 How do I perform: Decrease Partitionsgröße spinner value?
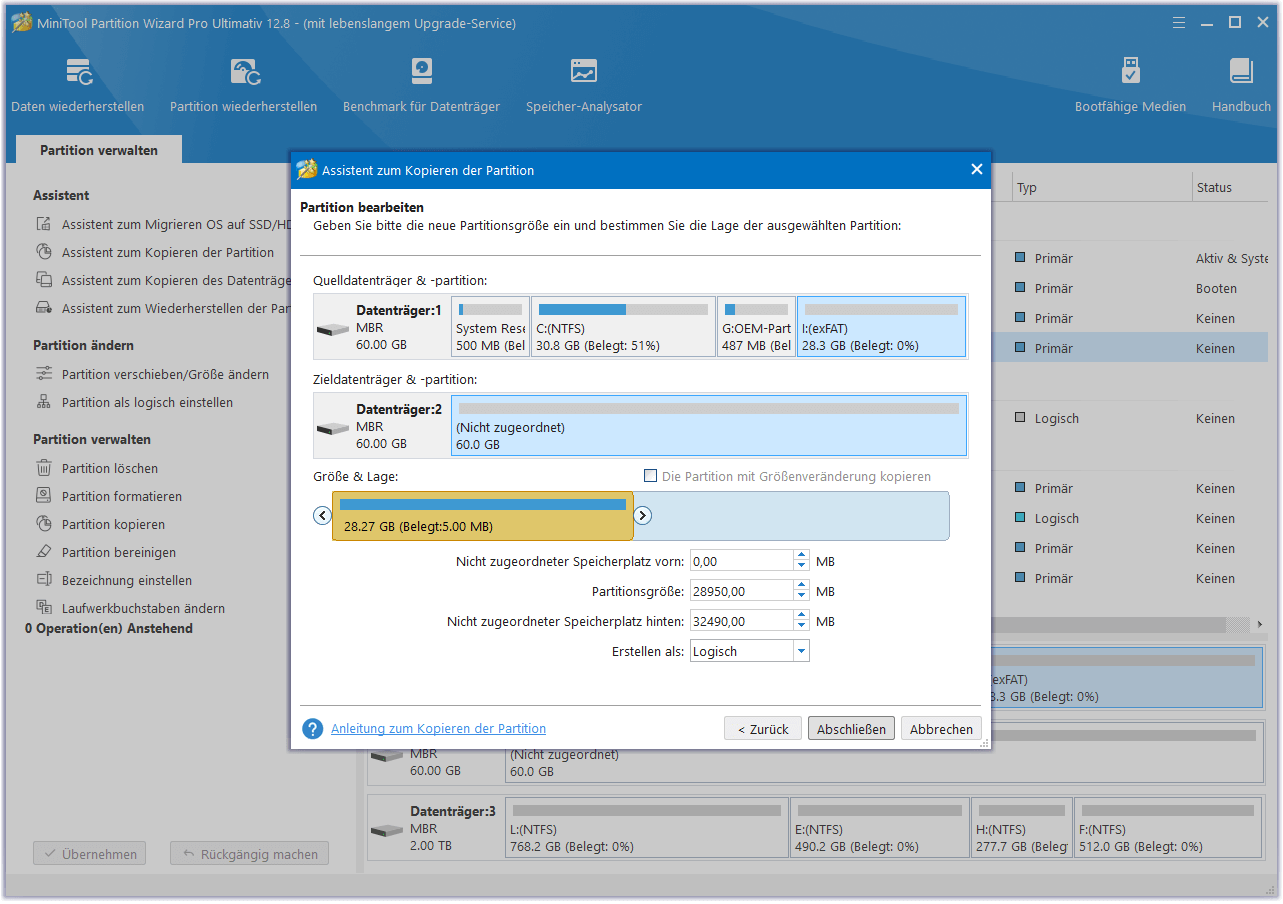(x=801, y=596)
